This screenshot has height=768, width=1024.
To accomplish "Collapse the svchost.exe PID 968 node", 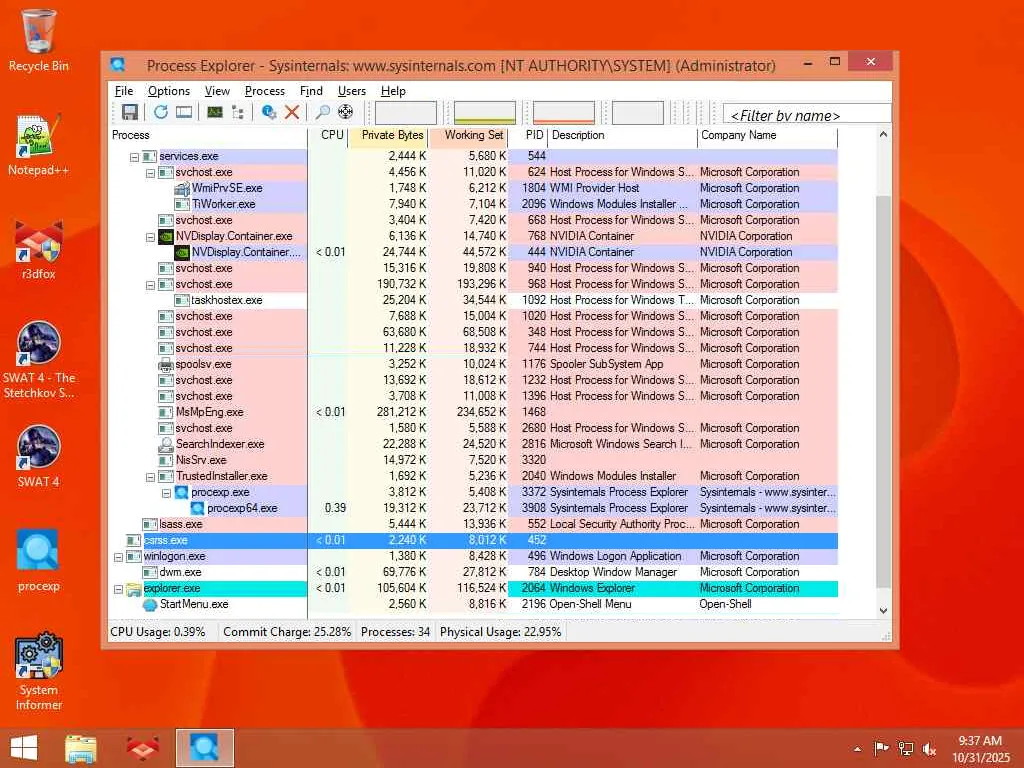I will [150, 285].
